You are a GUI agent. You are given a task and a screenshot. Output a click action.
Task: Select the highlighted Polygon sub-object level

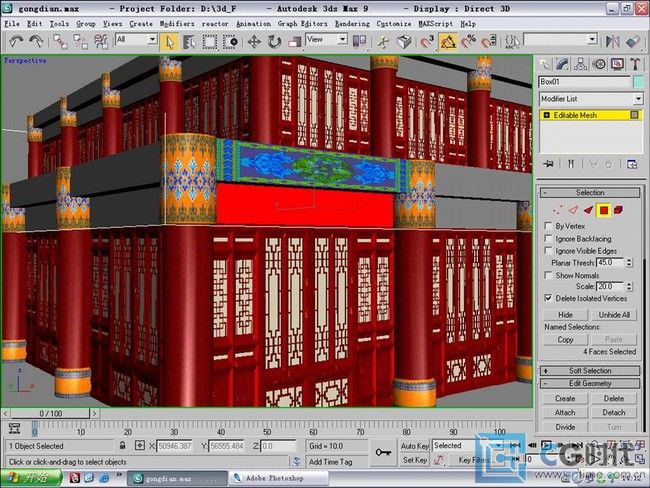point(604,210)
